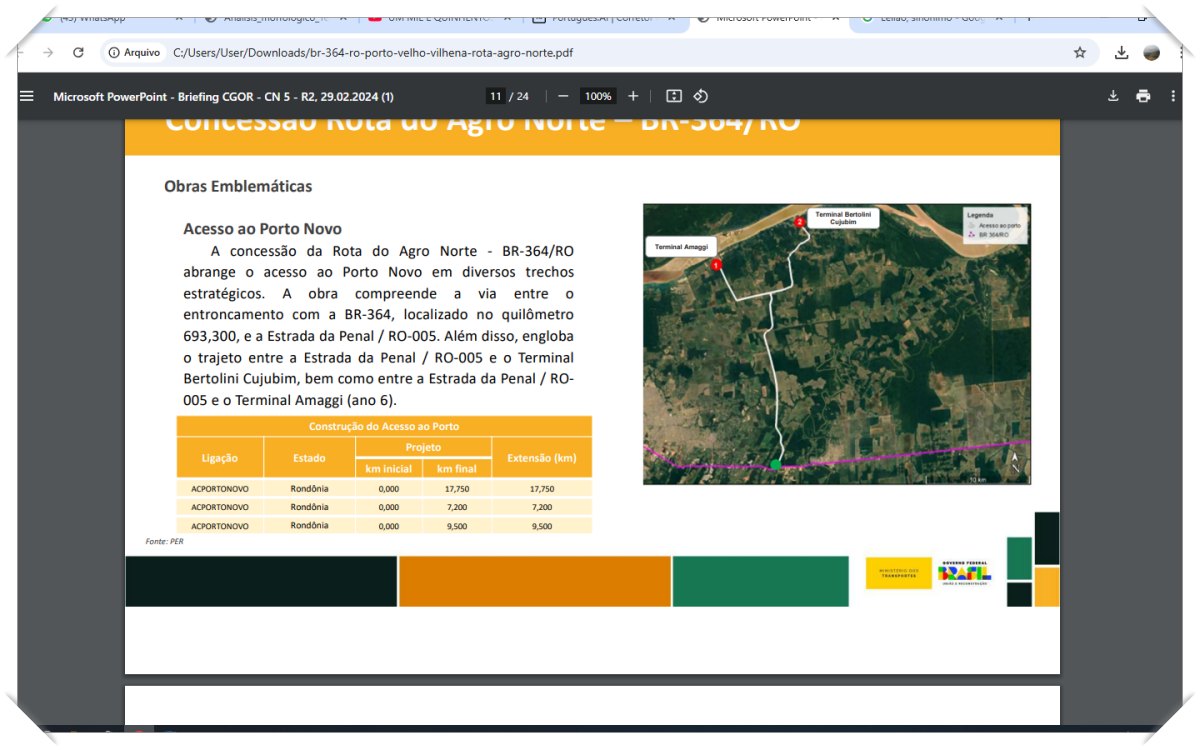Image resolution: width=1200 pixels, height=750 pixels.
Task: Open the PDF viewer more actions menu
Action: tap(1173, 96)
